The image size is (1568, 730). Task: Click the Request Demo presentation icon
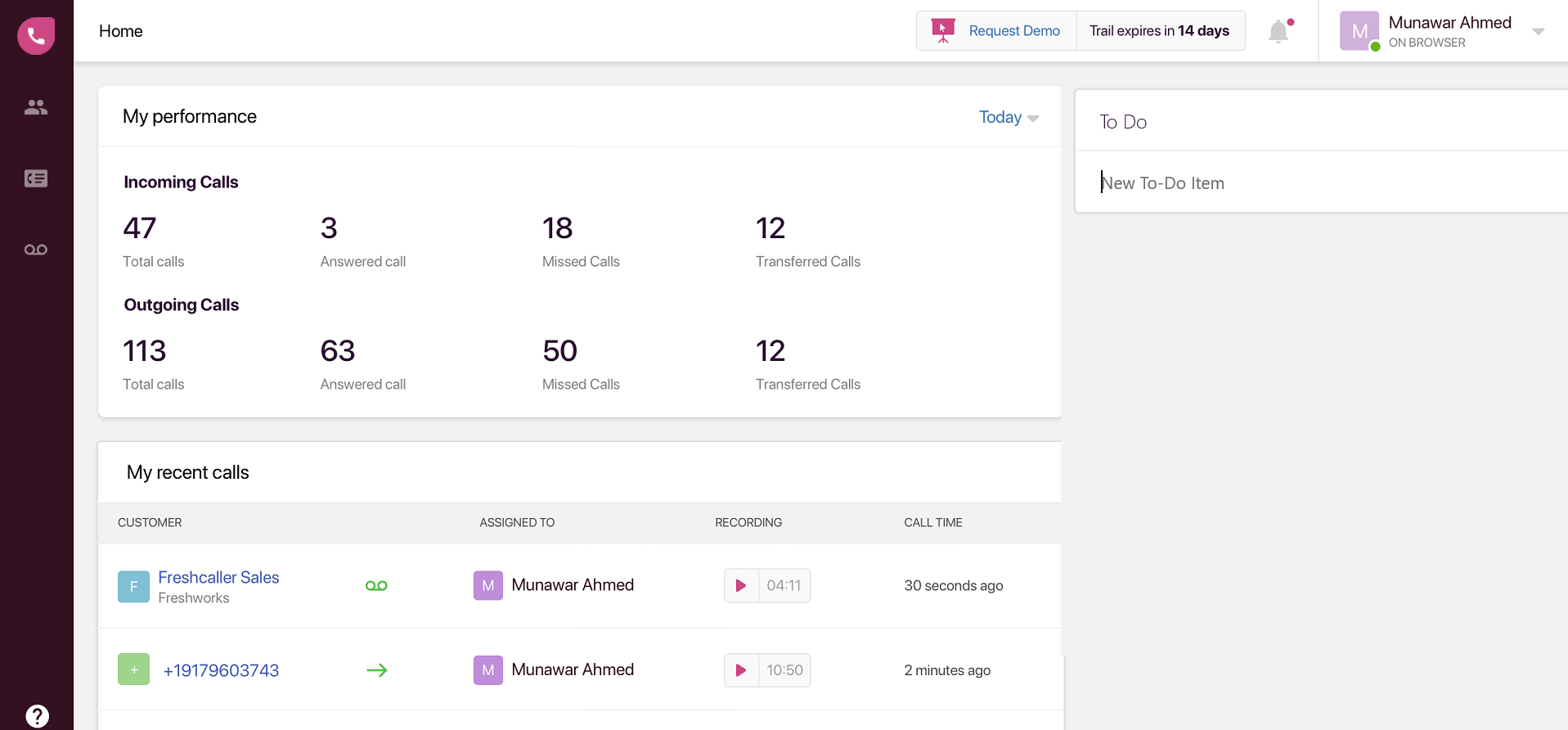click(943, 31)
